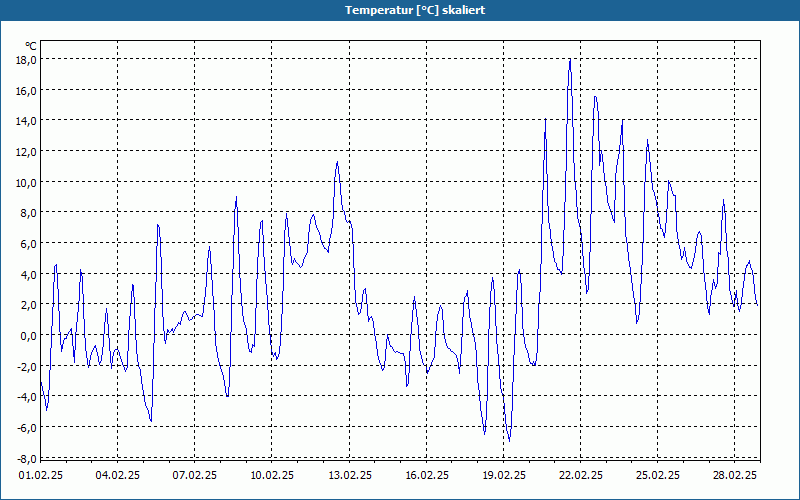Select the 28.02.25 date label
The height and width of the screenshot is (500, 800).
coord(735,475)
